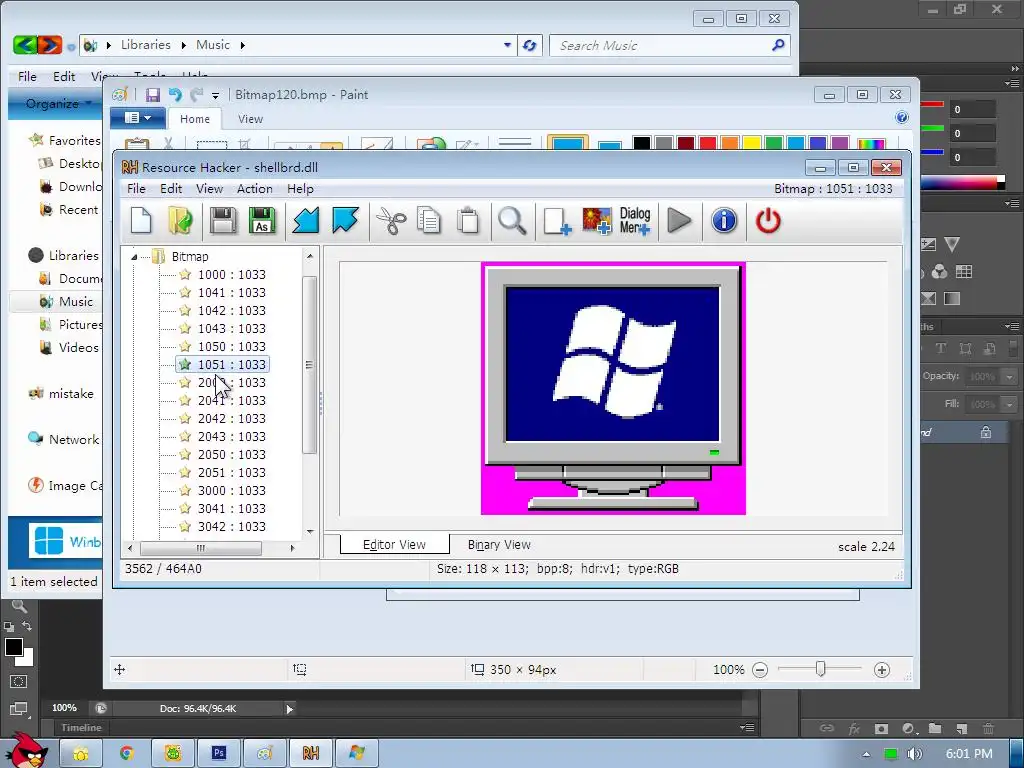Select bitmap resource 1000 : 1033

pos(232,275)
